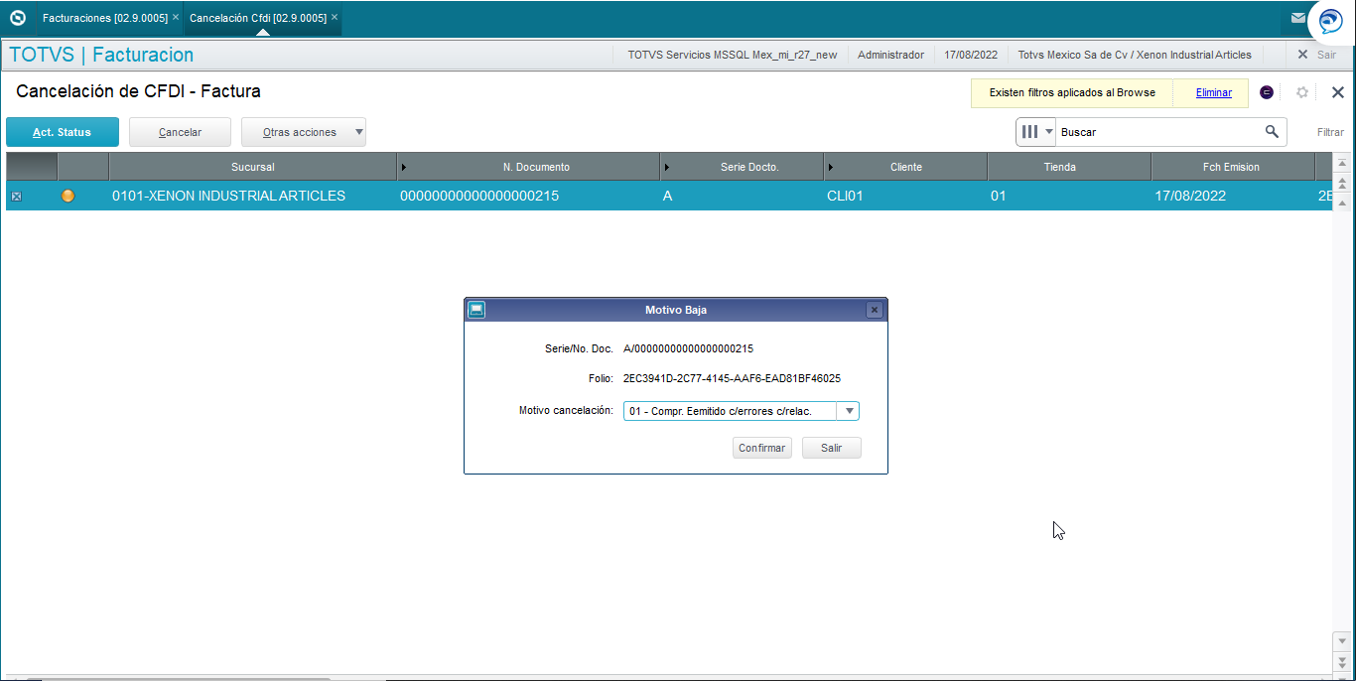Viewport: 1356px width, 681px height.
Task: Open the chat assistant bubble icon
Action: [1330, 21]
